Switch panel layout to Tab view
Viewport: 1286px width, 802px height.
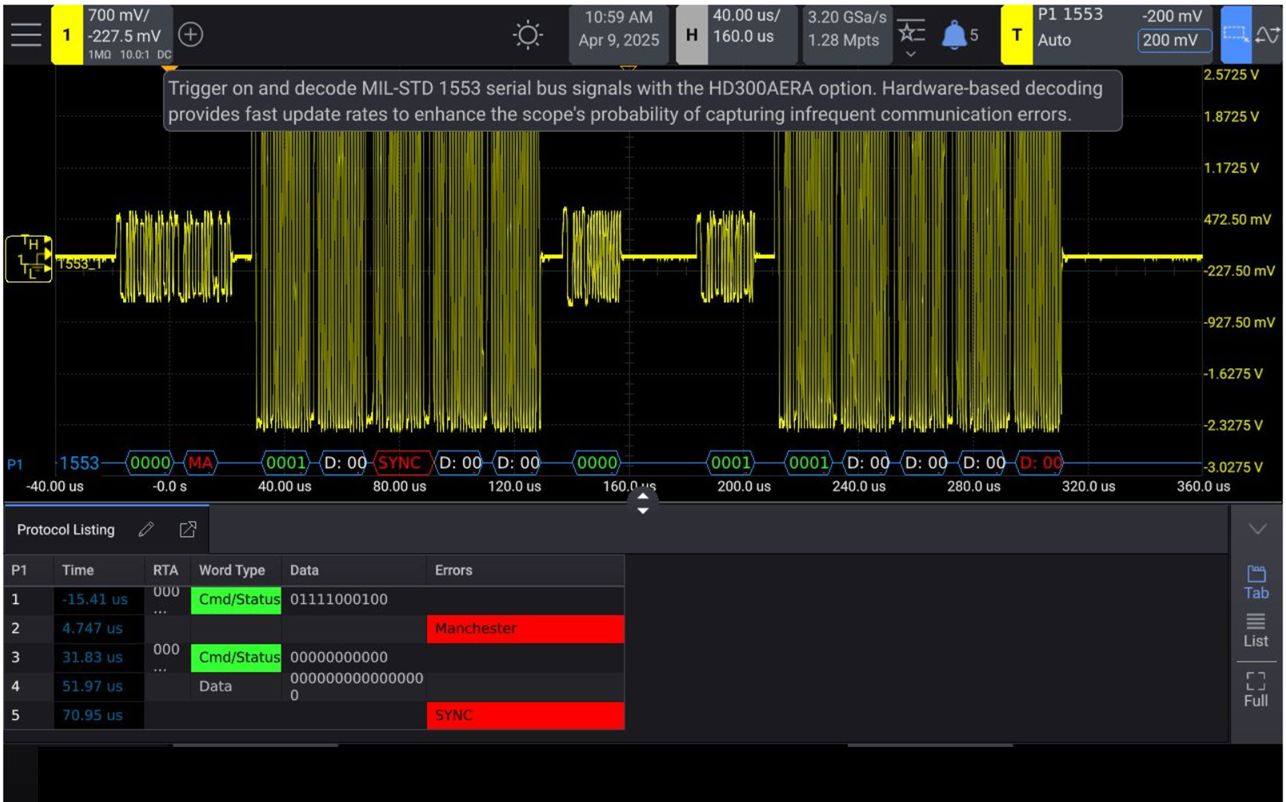[1256, 582]
